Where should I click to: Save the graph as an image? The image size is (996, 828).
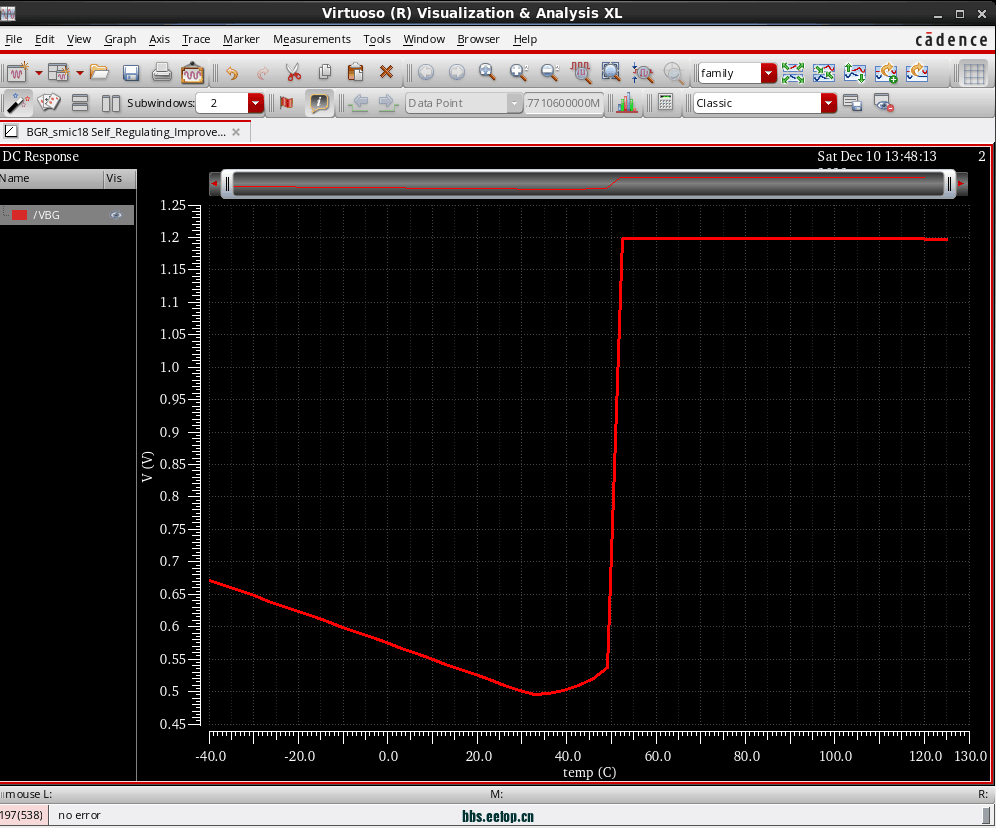pos(192,73)
